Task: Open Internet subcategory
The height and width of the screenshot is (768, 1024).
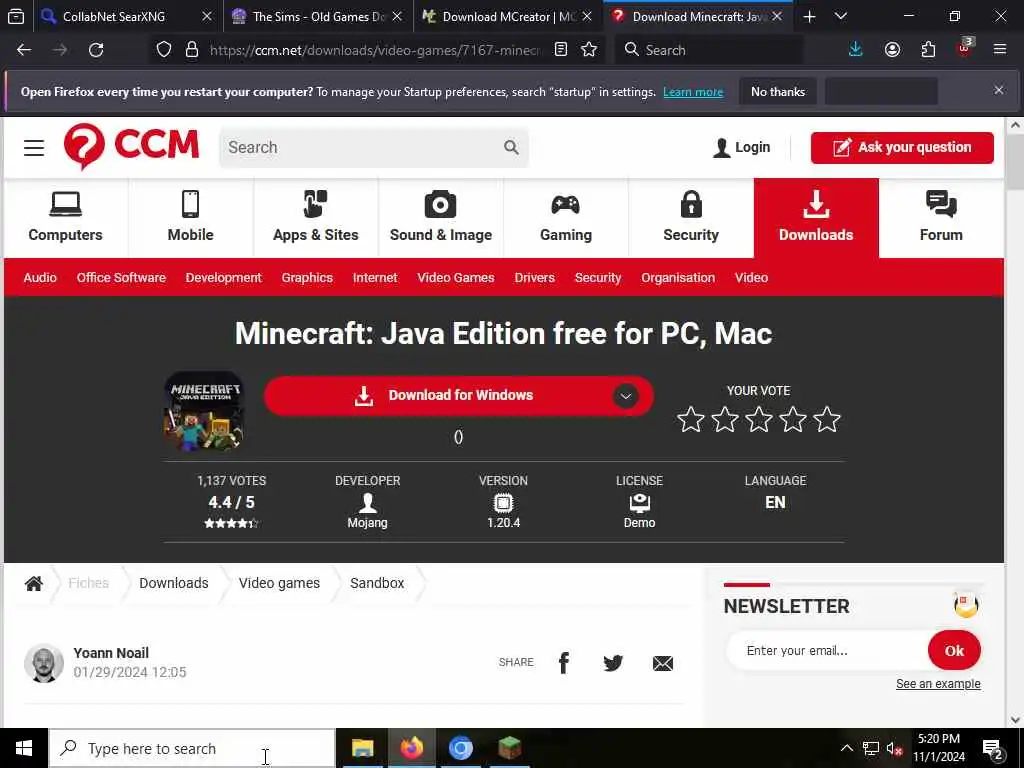Action: (375, 278)
